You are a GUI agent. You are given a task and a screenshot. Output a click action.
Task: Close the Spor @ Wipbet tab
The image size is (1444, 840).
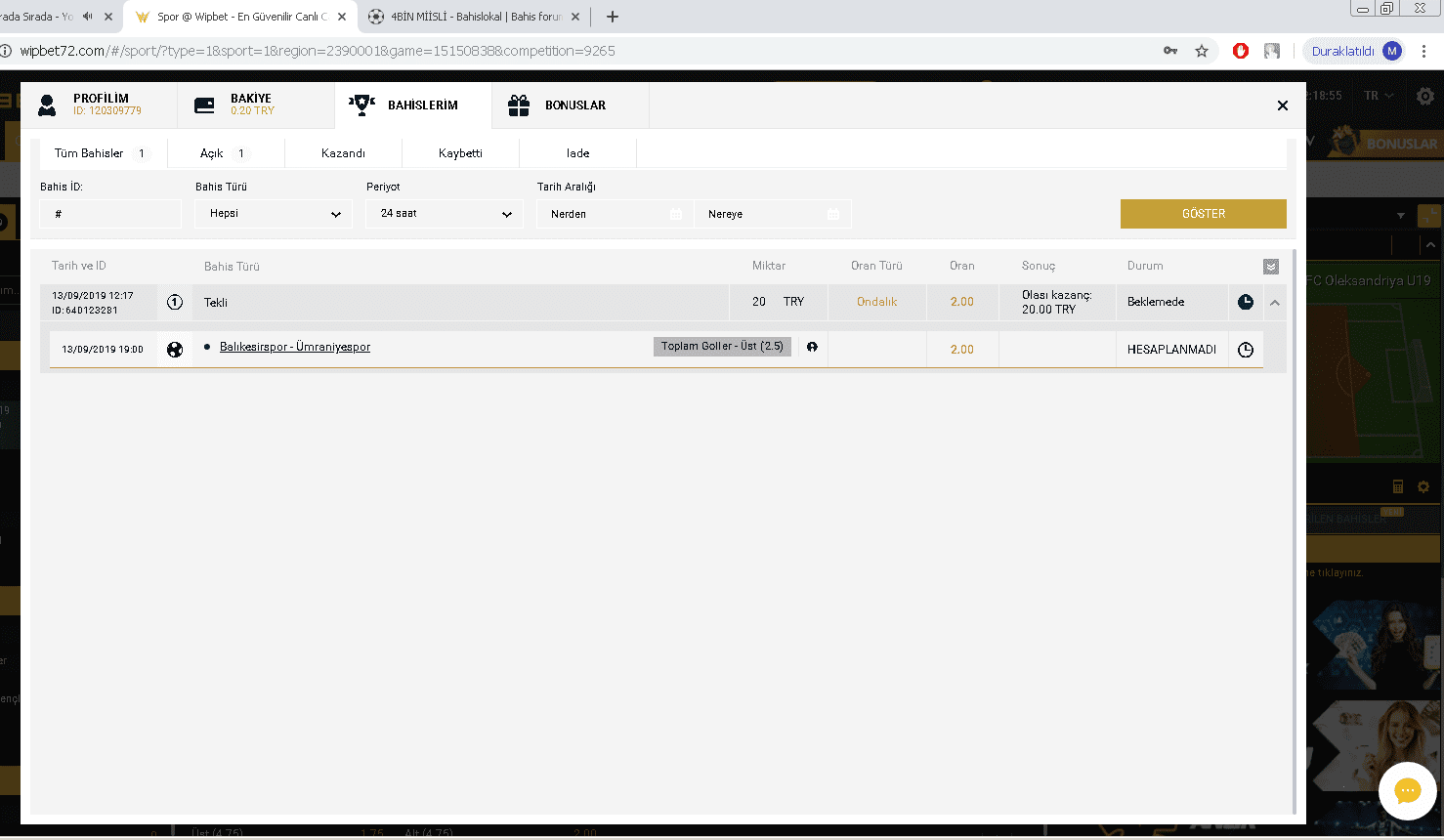pyautogui.click(x=342, y=17)
